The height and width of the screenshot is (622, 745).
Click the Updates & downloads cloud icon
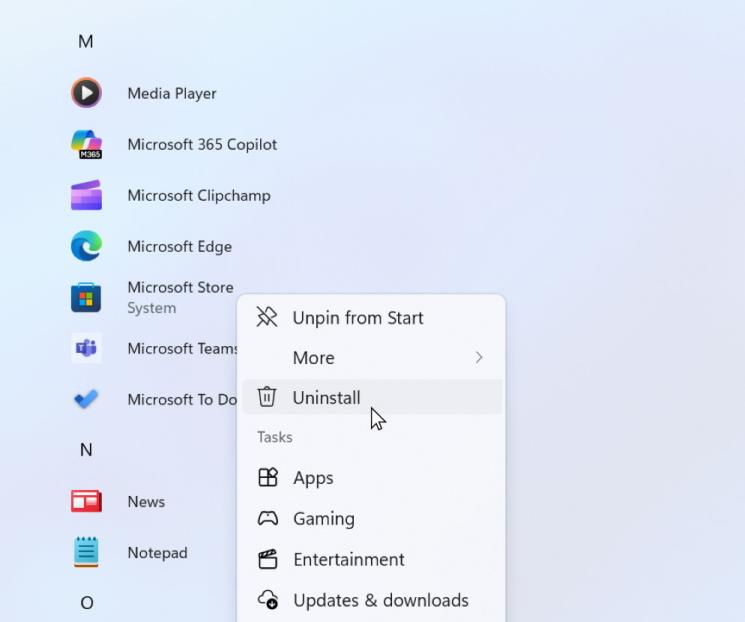(267, 600)
